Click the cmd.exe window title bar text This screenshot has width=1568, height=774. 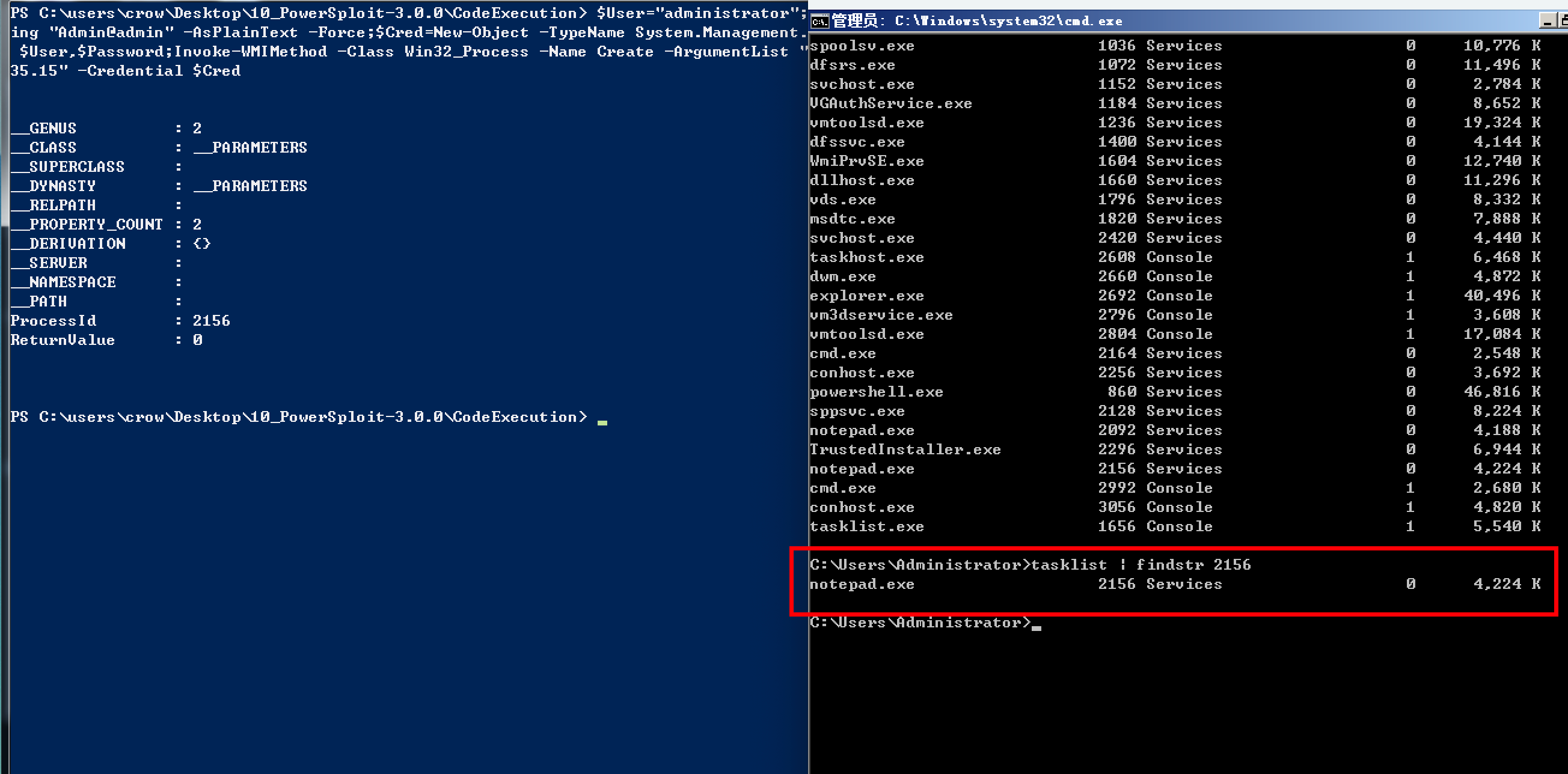pyautogui.click(x=1008, y=21)
